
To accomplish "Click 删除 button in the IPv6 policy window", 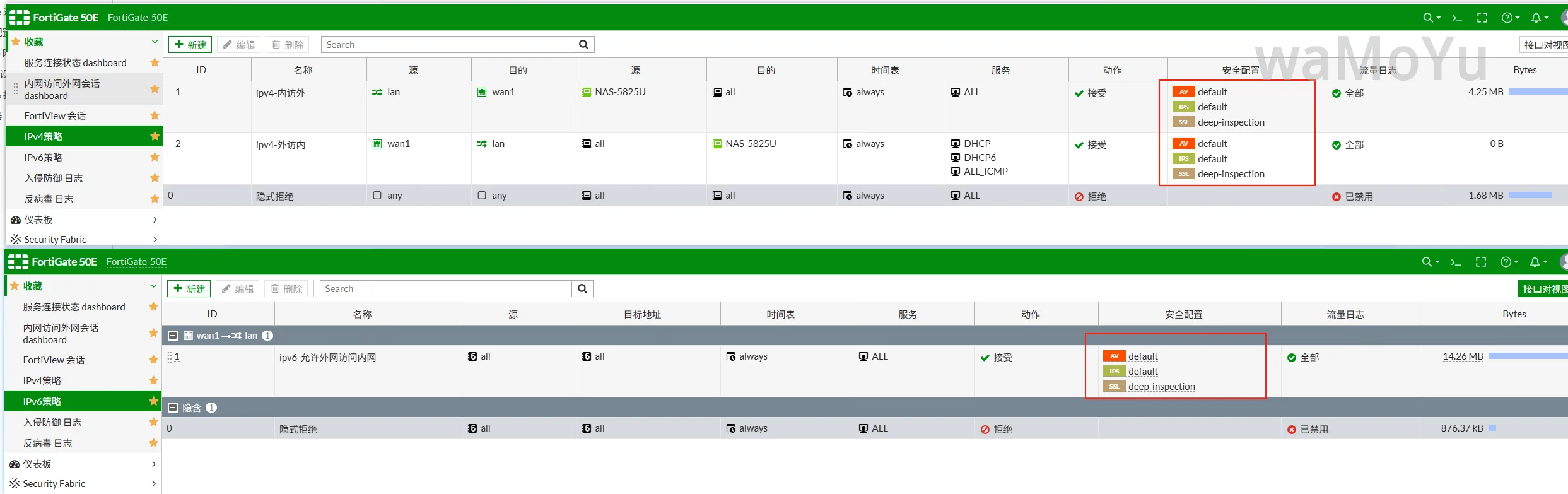I will (x=286, y=289).
